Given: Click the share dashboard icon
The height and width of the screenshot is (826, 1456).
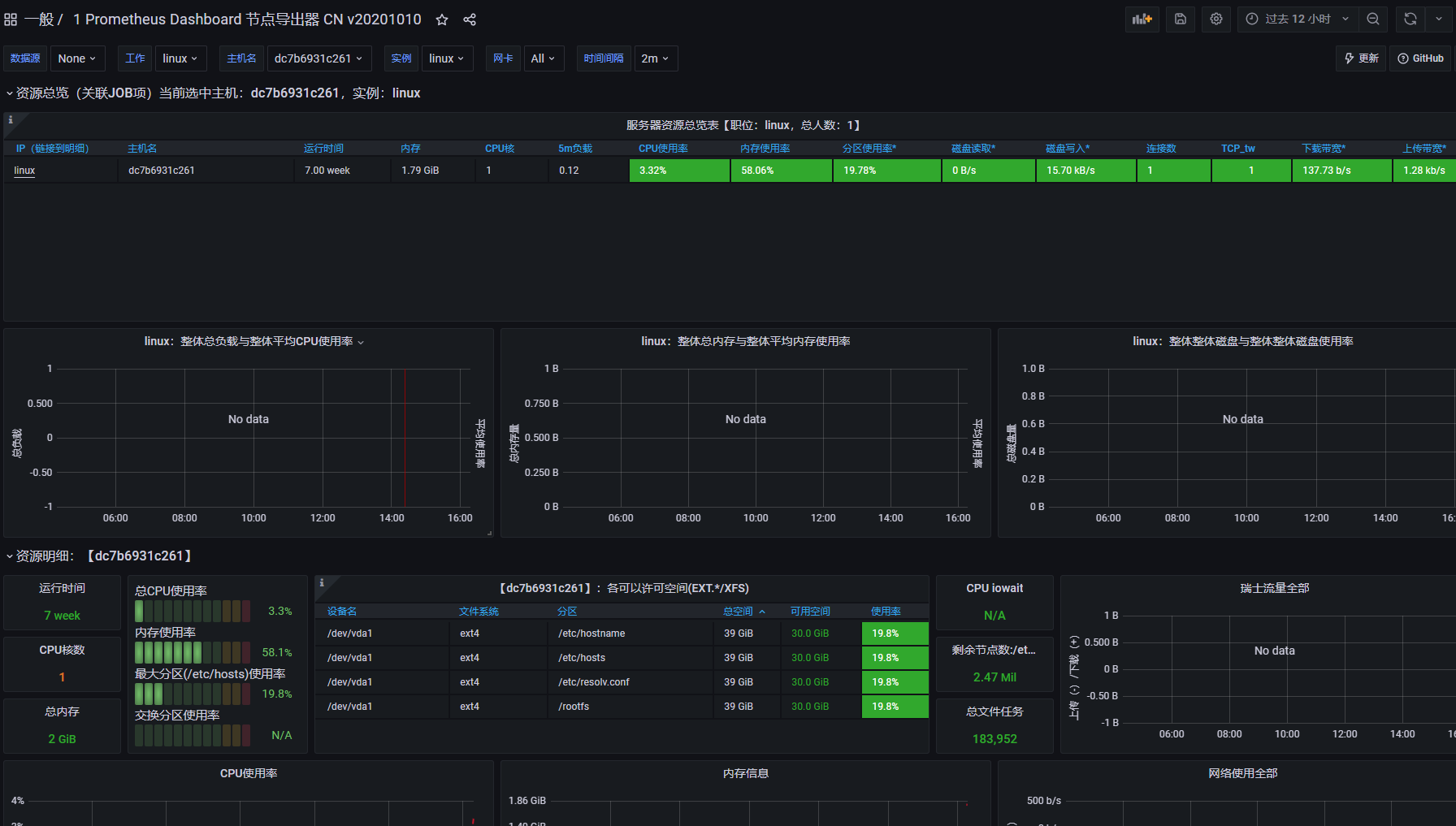Looking at the screenshot, I should pyautogui.click(x=470, y=19).
